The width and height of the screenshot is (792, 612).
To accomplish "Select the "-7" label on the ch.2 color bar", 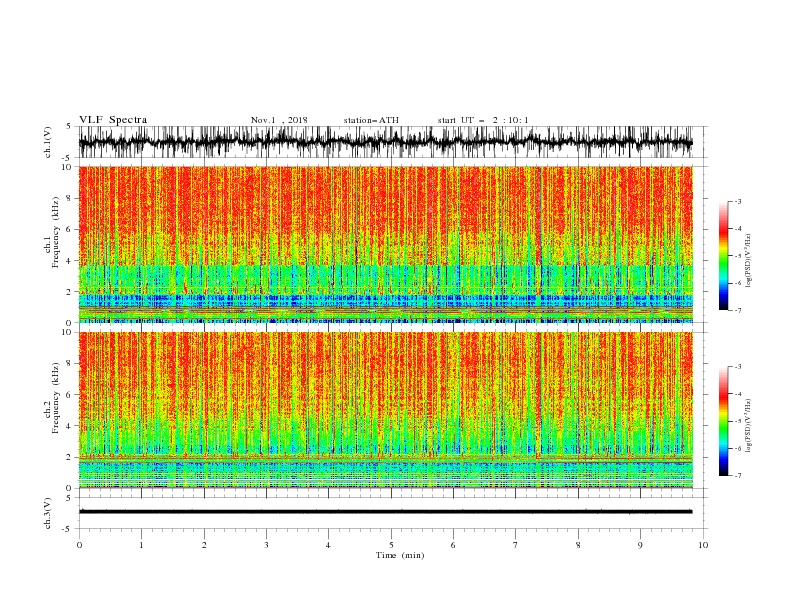I will (x=737, y=476).
